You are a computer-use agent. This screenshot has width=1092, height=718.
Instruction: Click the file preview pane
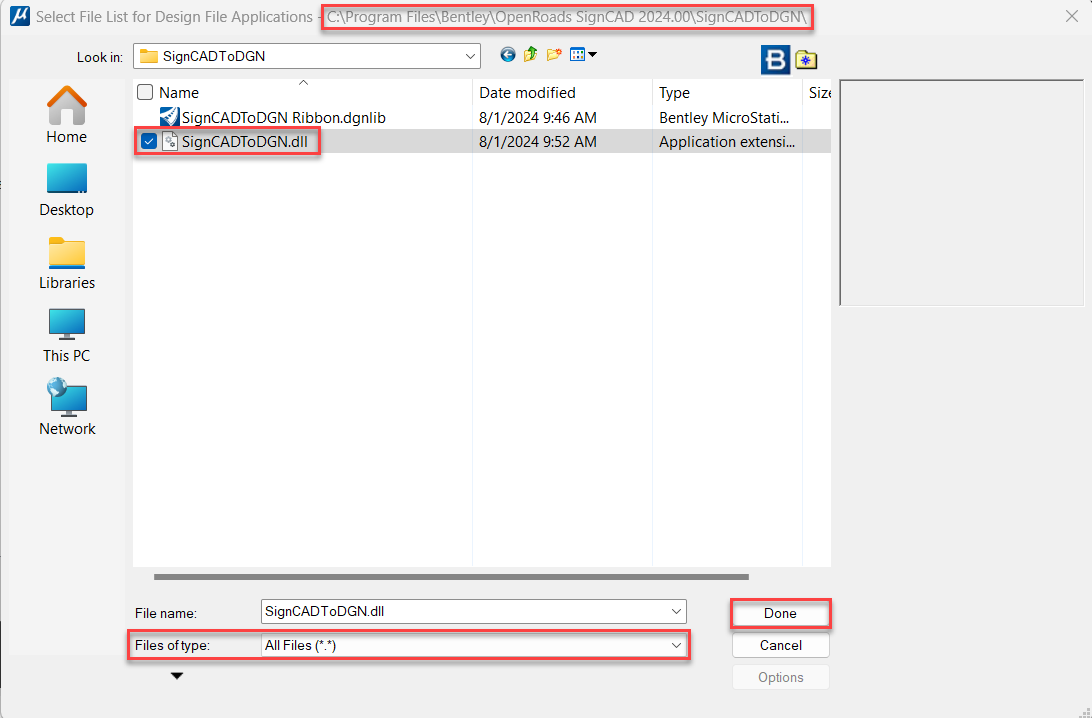(962, 193)
